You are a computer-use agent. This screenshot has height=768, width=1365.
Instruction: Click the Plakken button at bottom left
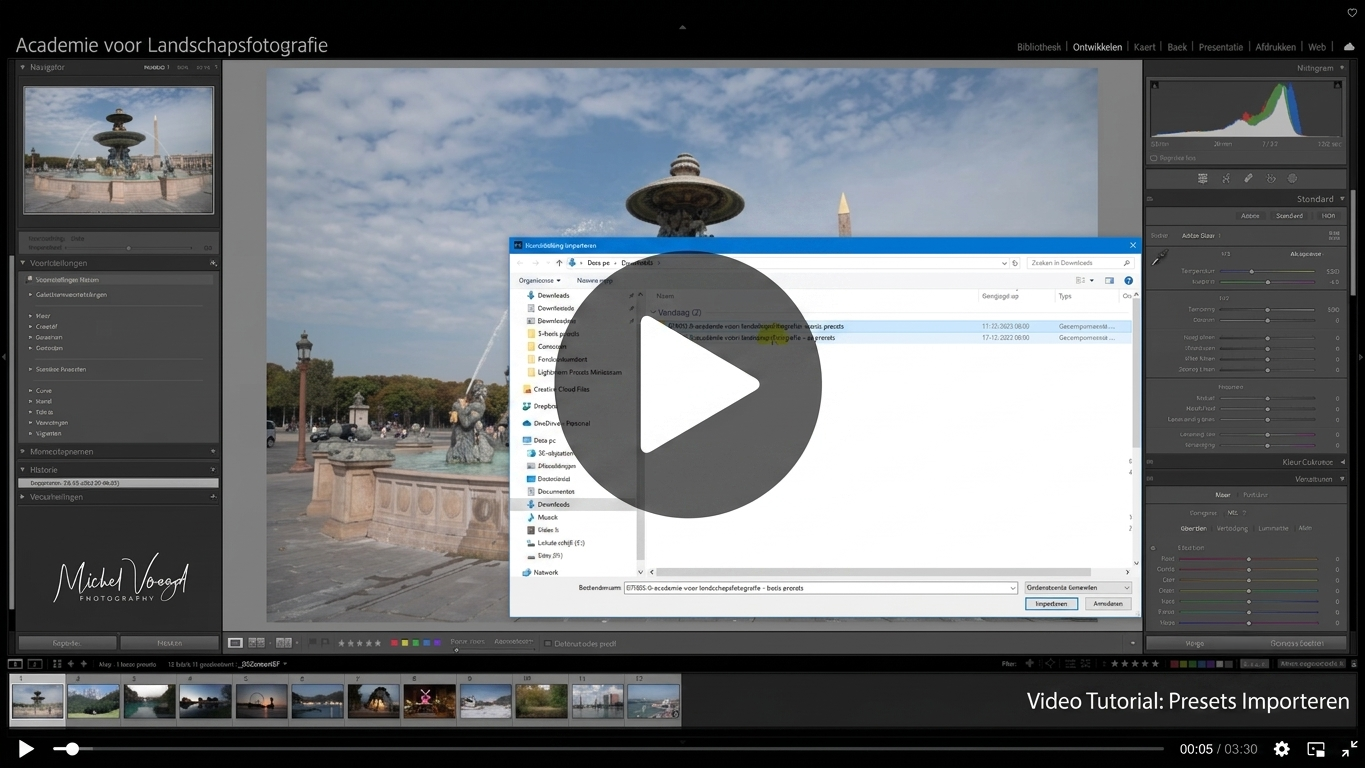coord(170,643)
